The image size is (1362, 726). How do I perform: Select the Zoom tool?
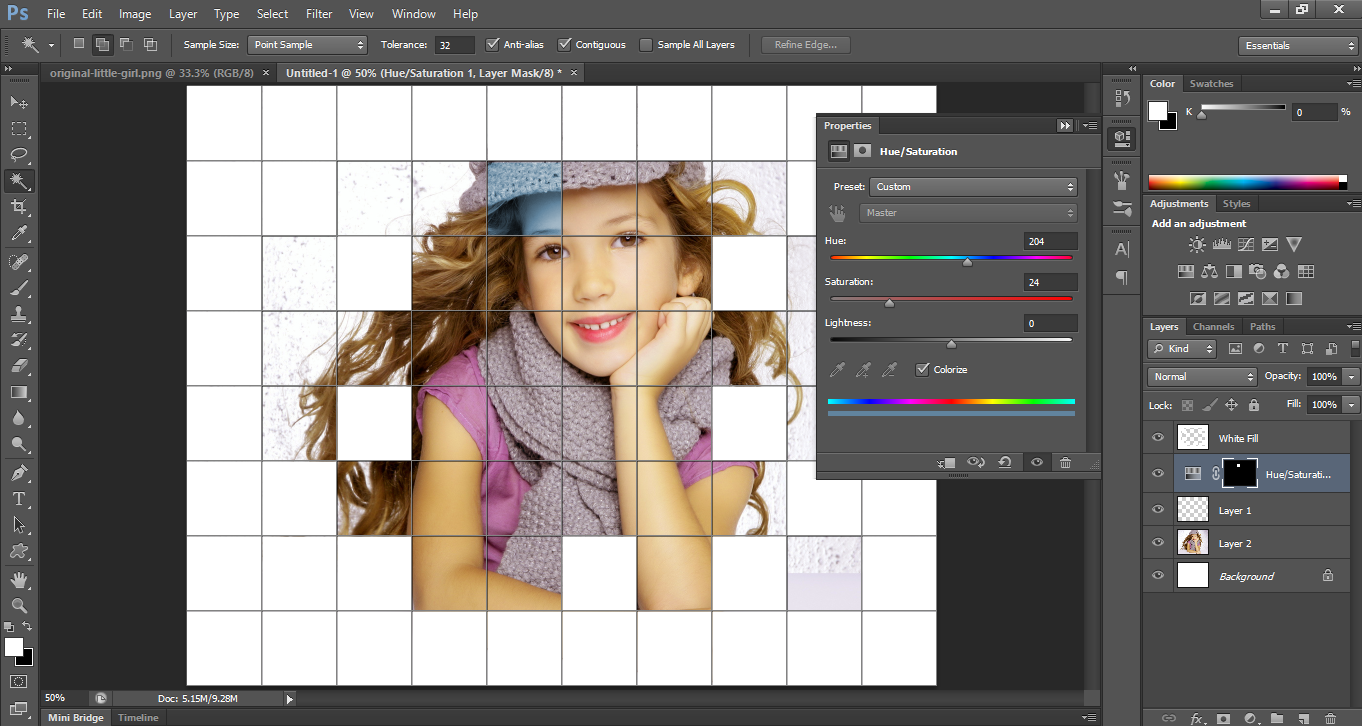point(20,604)
